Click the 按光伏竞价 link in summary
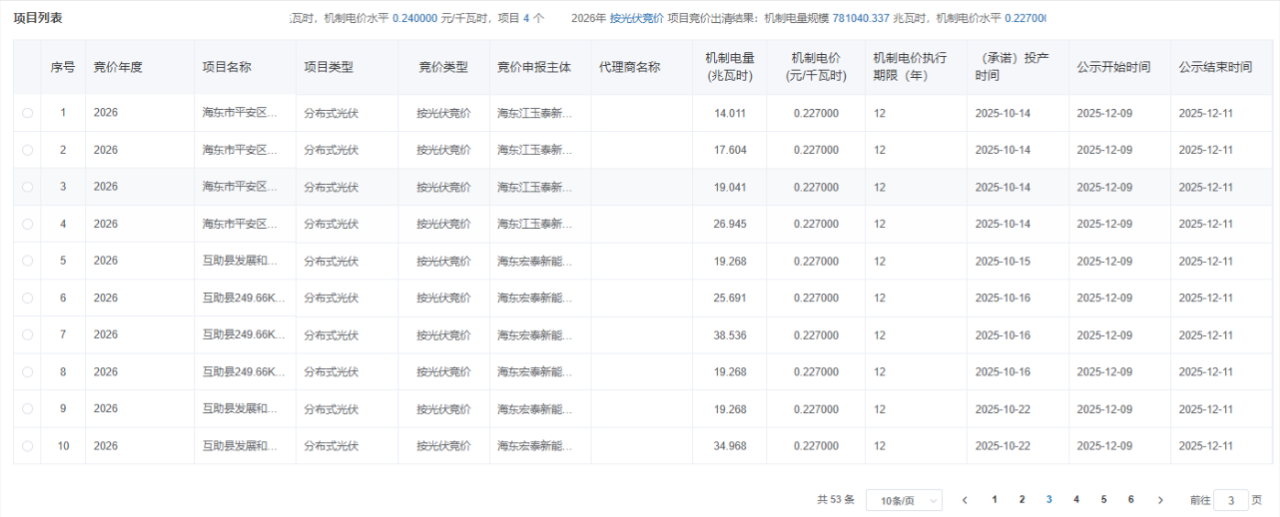Viewport: 1280px width, 517px height. pyautogui.click(x=636, y=18)
